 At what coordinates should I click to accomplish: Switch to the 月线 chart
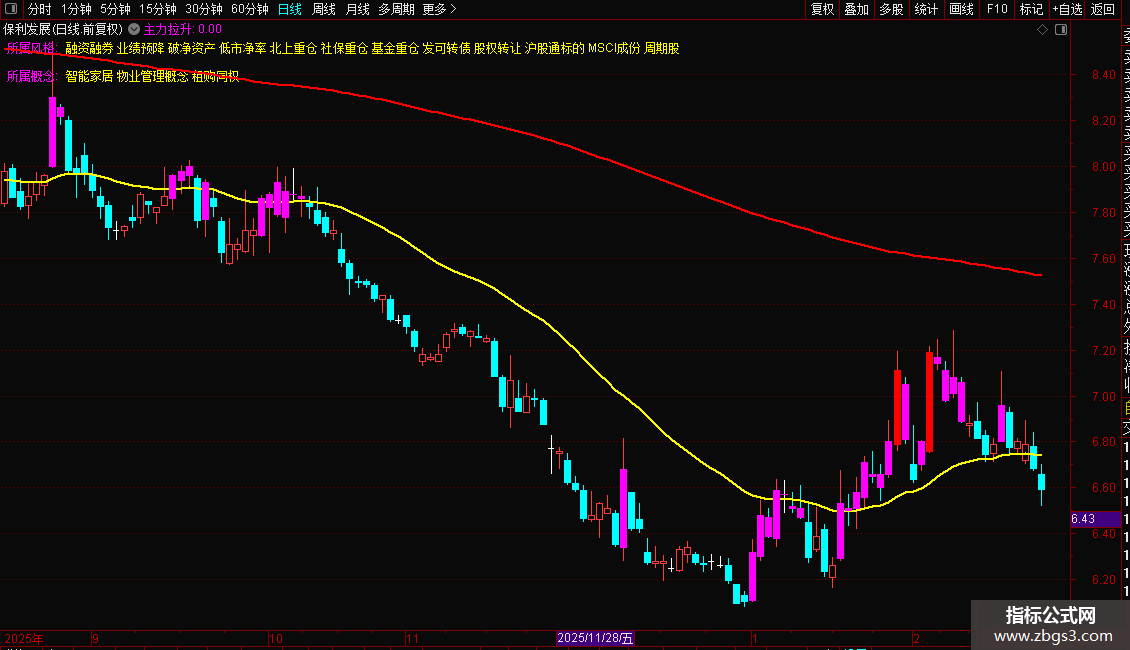[357, 9]
